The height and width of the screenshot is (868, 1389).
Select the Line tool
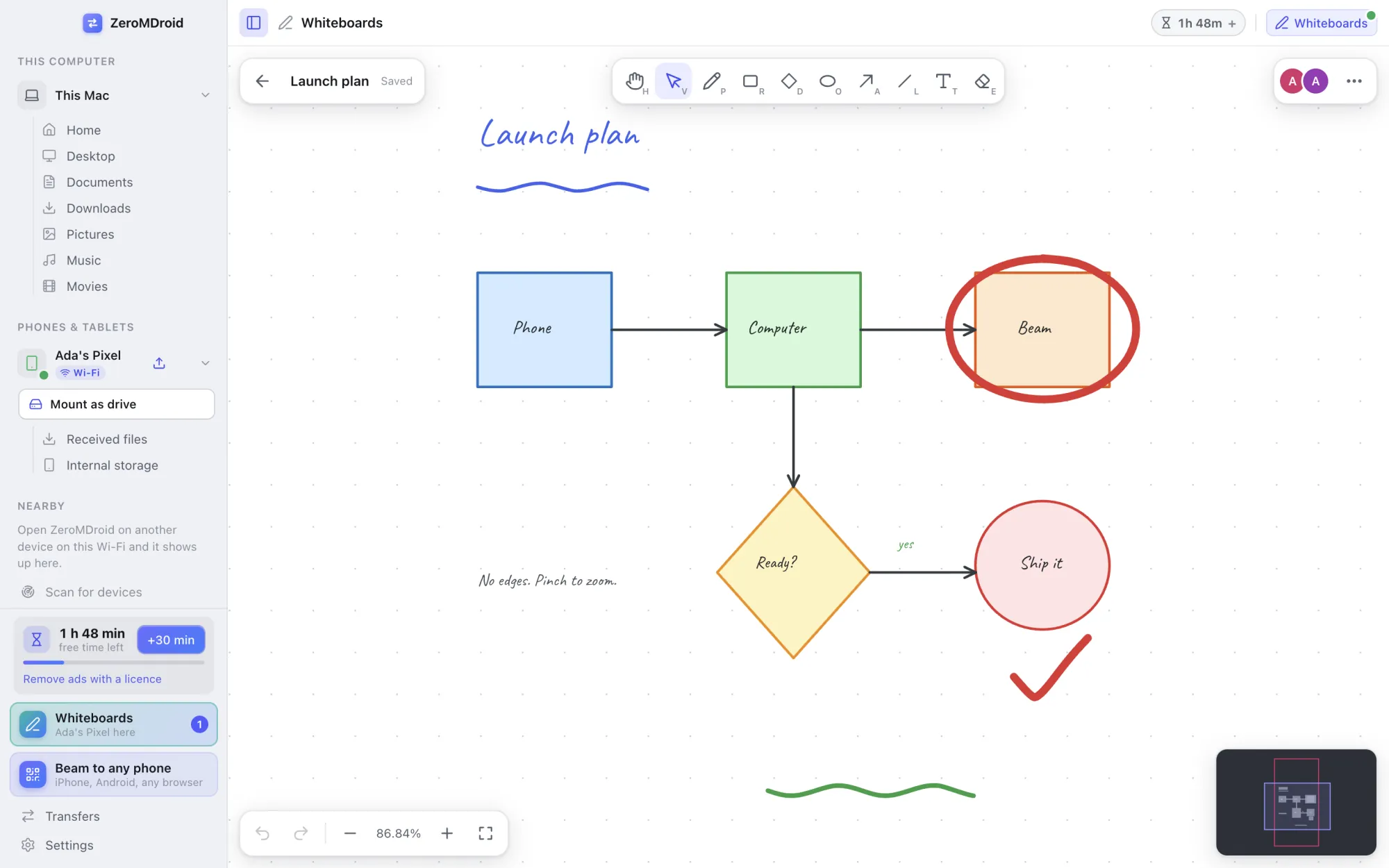click(905, 81)
